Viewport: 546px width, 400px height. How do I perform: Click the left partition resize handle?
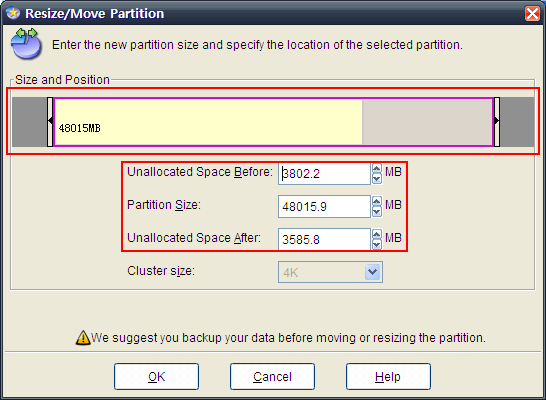50,122
